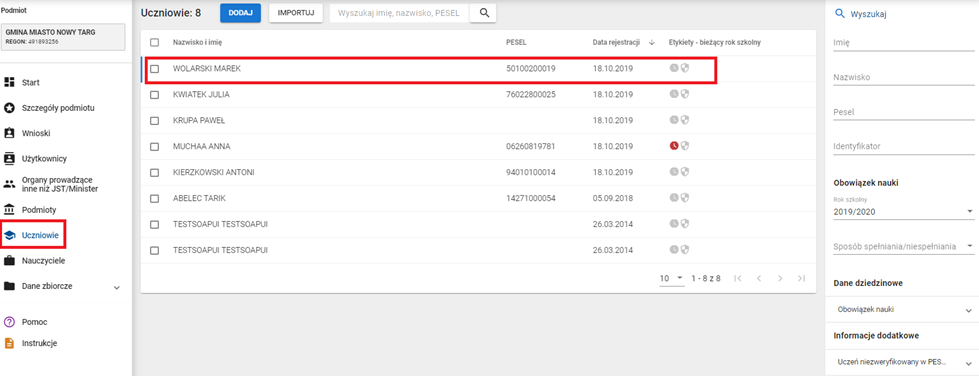Focus the main search field for imię, nazwisko, PESEL
The width and height of the screenshot is (979, 376).
pyautogui.click(x=399, y=12)
